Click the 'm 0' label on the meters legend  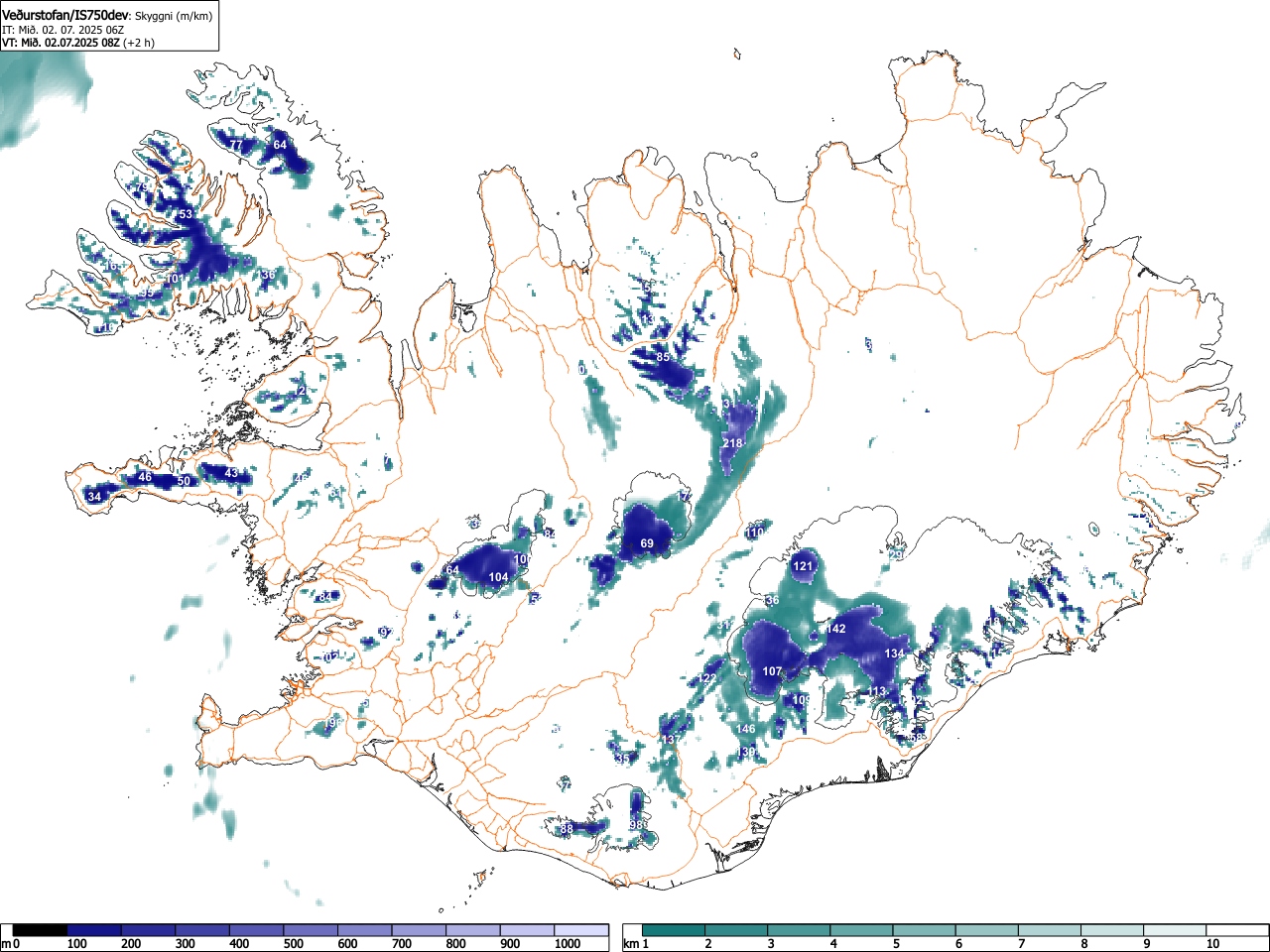click(10, 944)
